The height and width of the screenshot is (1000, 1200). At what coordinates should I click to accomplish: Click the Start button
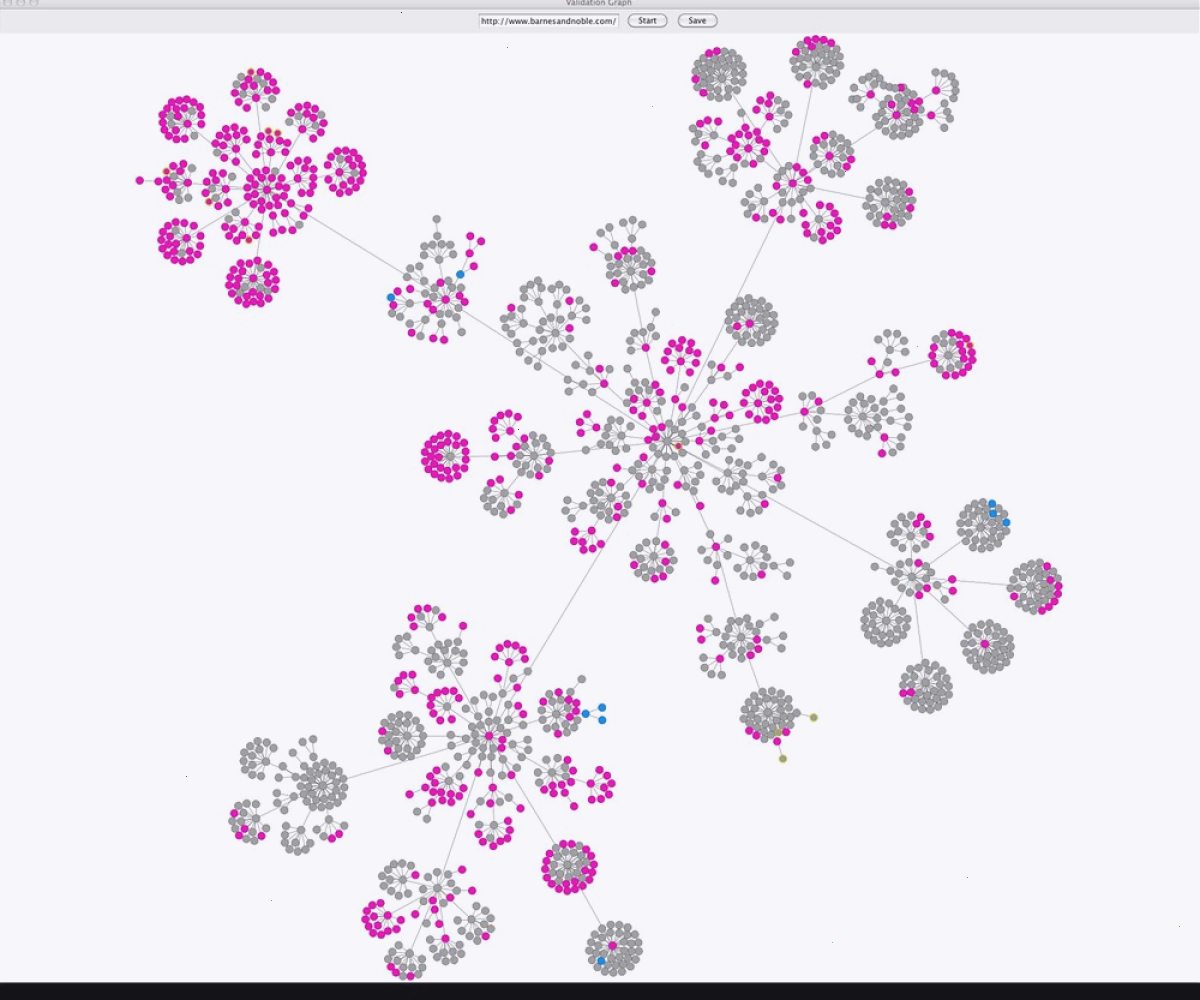click(647, 20)
